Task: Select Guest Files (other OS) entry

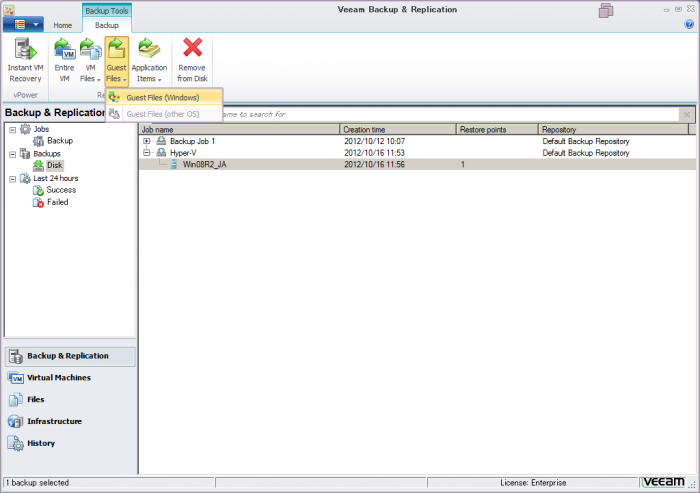Action: (164, 114)
